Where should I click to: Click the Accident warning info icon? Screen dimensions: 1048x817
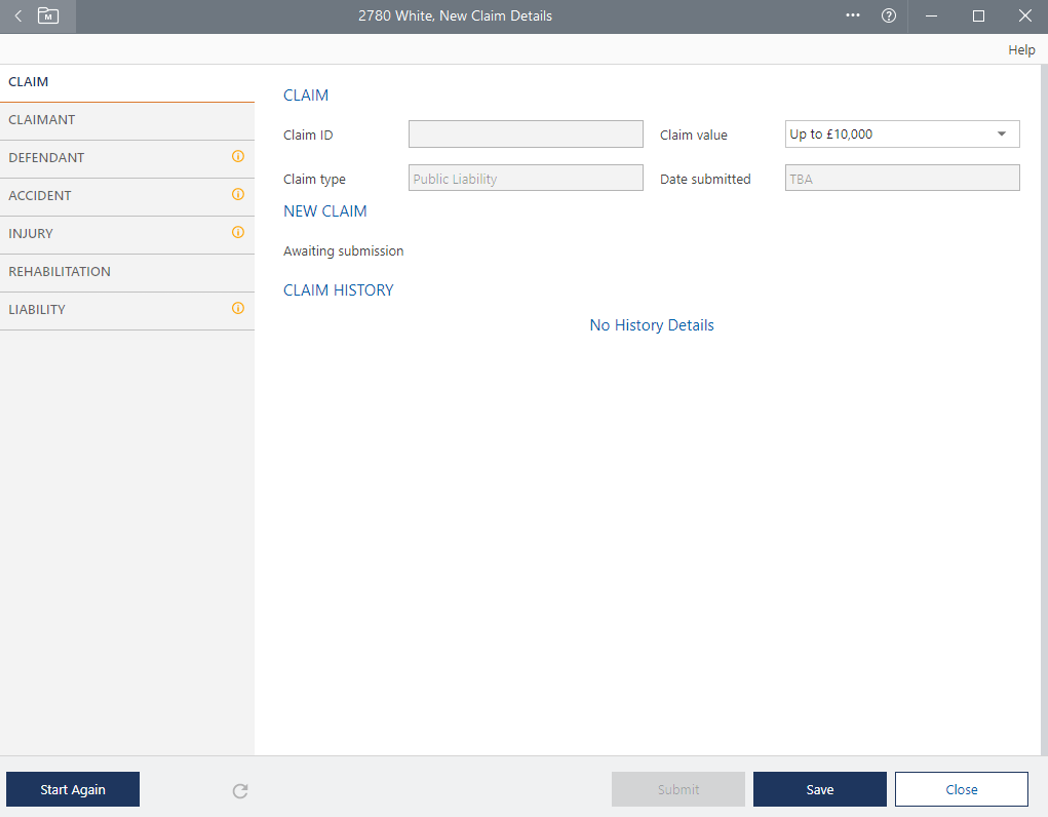tap(238, 195)
